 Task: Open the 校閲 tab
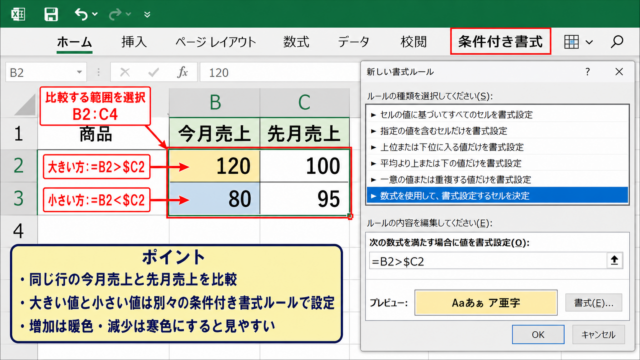click(x=414, y=42)
